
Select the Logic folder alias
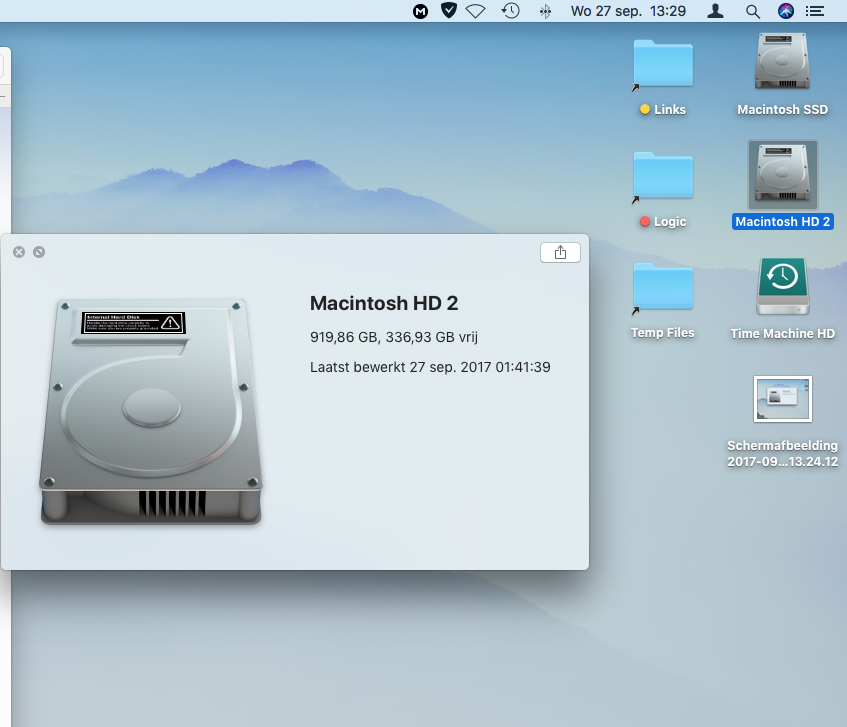(663, 176)
